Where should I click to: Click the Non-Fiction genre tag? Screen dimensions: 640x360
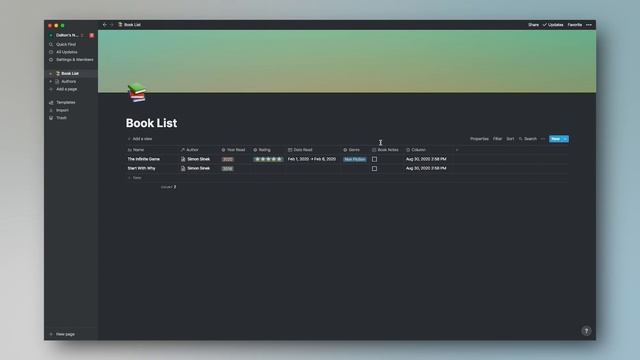355,159
